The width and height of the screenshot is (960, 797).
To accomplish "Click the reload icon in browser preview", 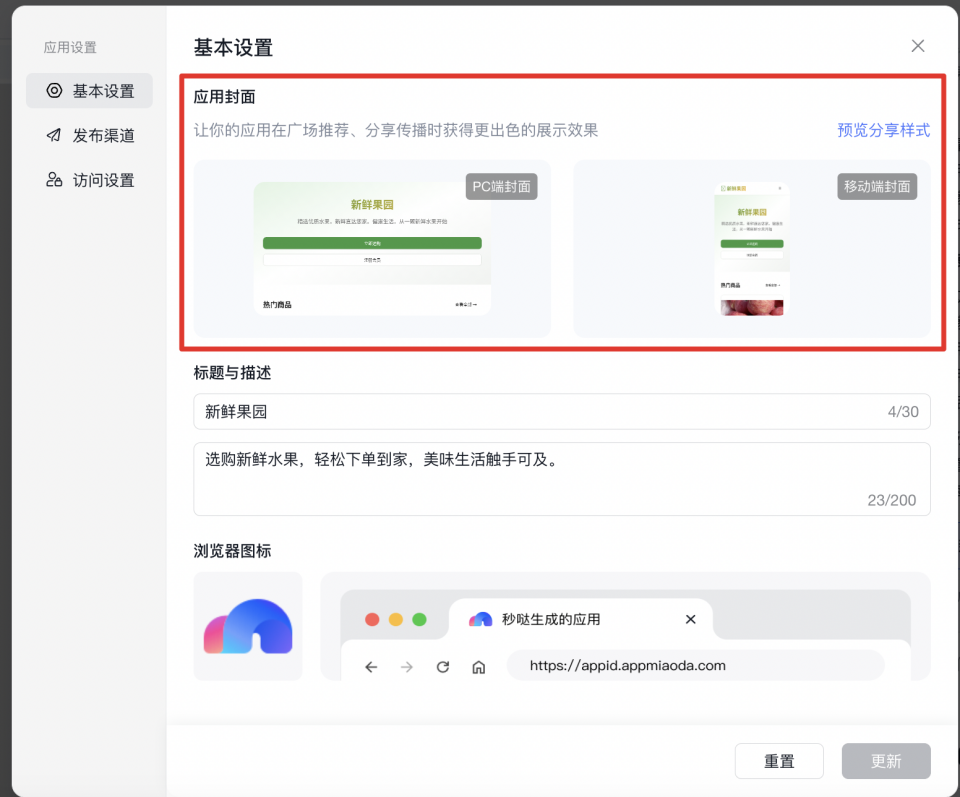I will pyautogui.click(x=443, y=666).
